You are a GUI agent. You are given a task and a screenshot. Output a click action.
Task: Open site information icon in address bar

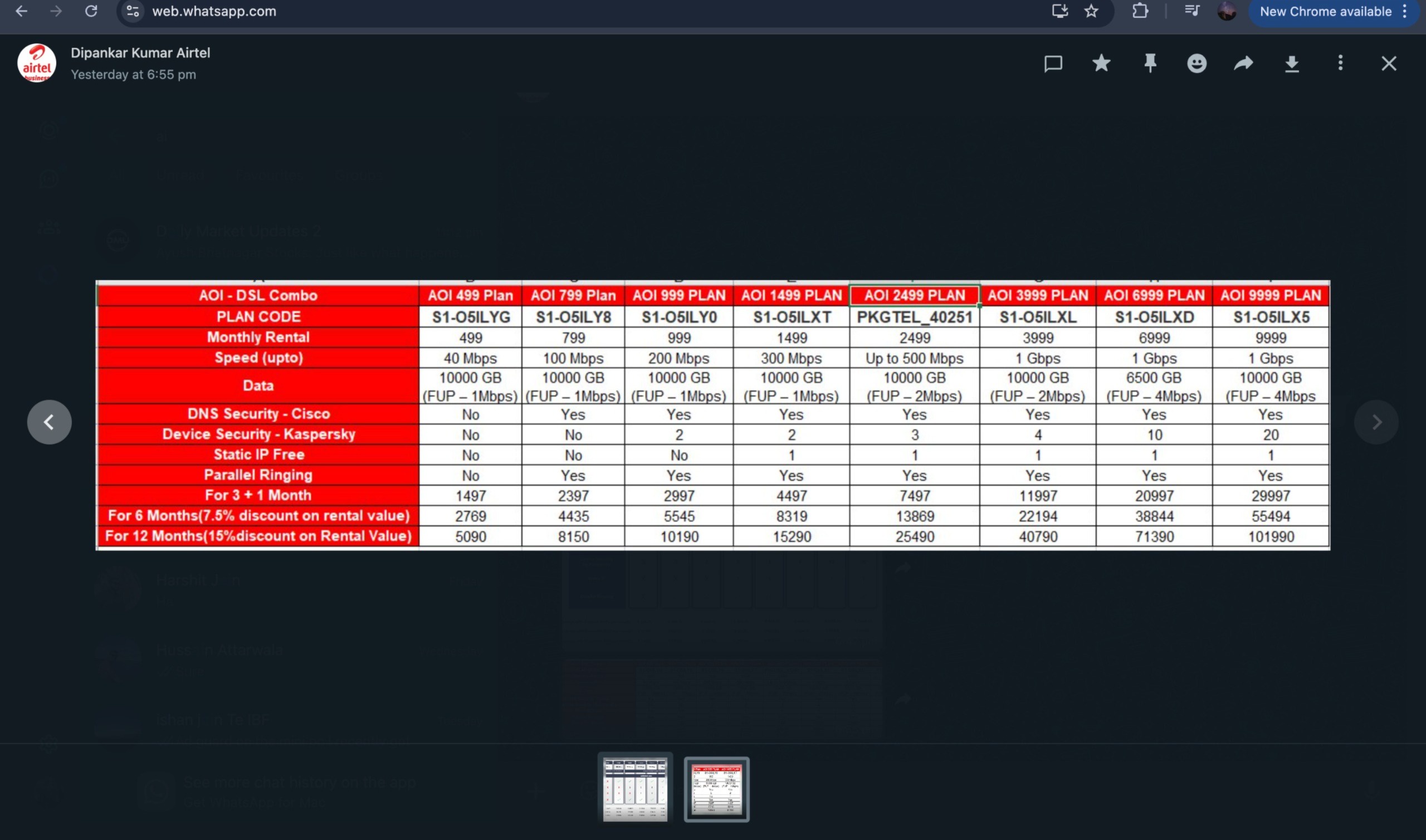point(133,11)
